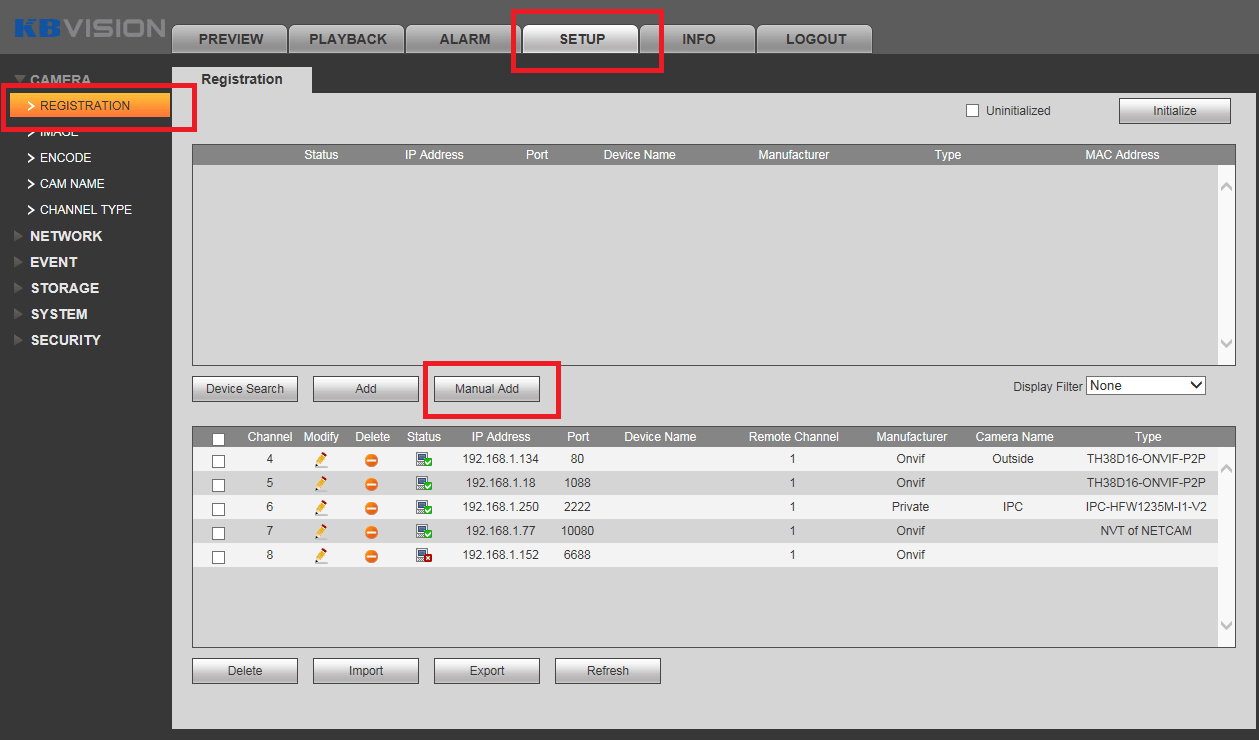The width and height of the screenshot is (1259, 740).
Task: Click the orange delete icon for channel 7
Action: (x=371, y=532)
